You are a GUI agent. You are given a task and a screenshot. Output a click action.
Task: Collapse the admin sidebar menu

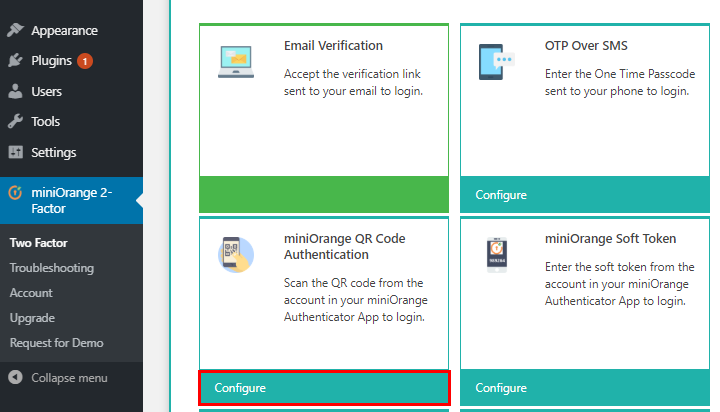click(69, 378)
